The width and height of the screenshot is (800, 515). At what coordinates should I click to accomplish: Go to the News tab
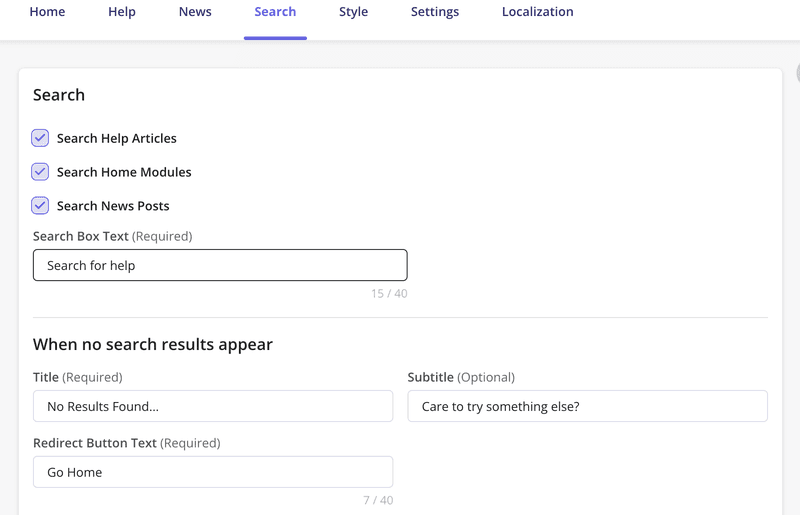(195, 12)
